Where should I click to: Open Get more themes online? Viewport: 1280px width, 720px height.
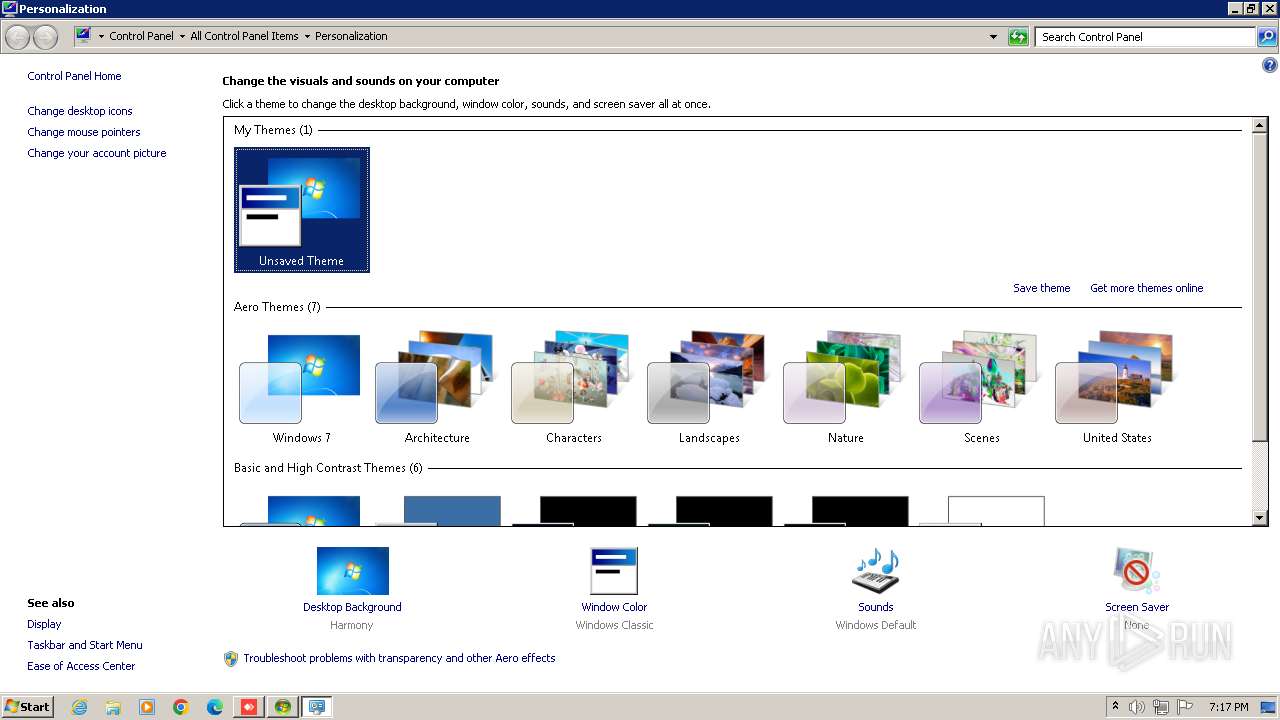point(1146,288)
